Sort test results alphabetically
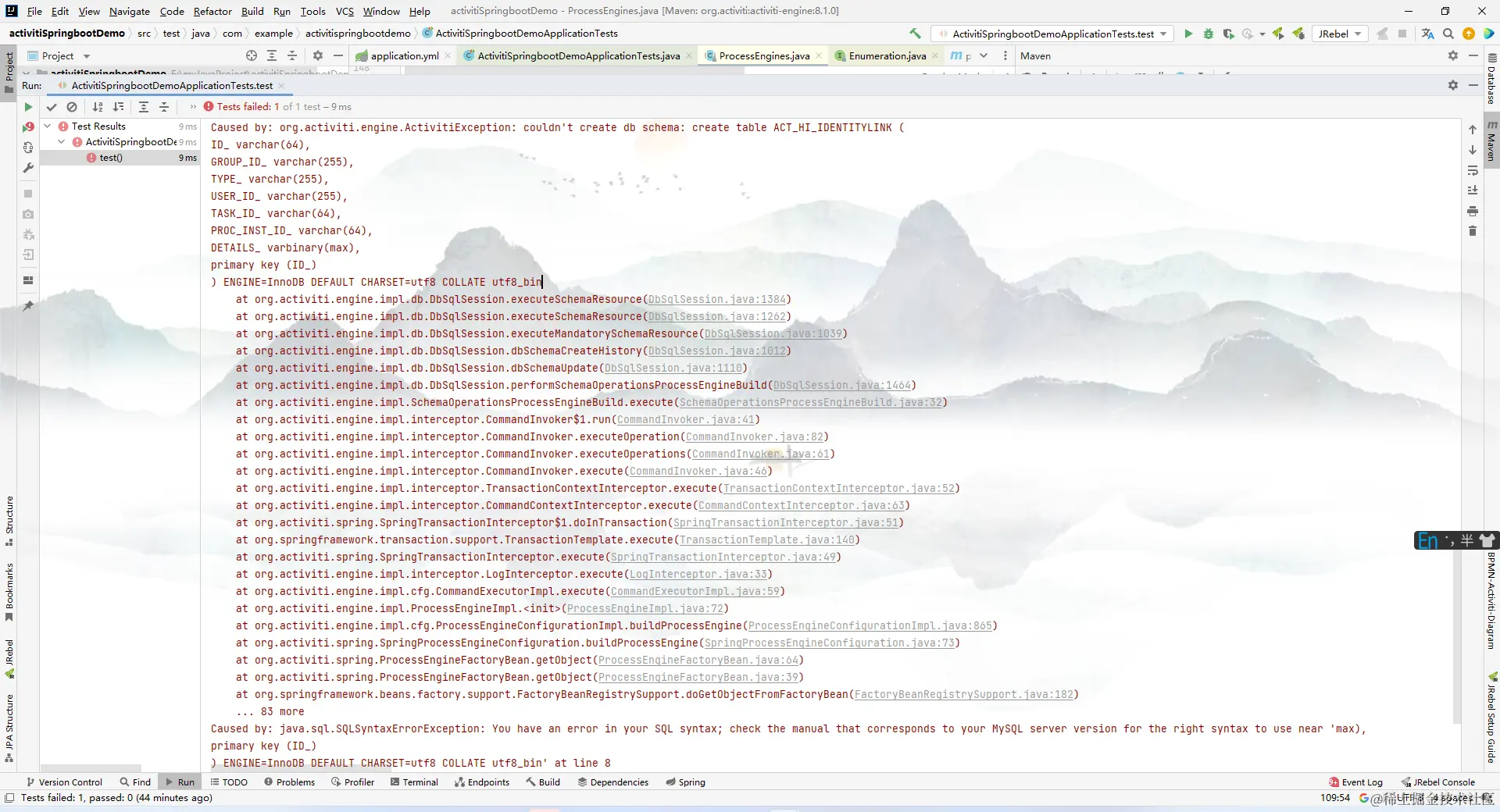The image size is (1500, 812). pyautogui.click(x=98, y=107)
